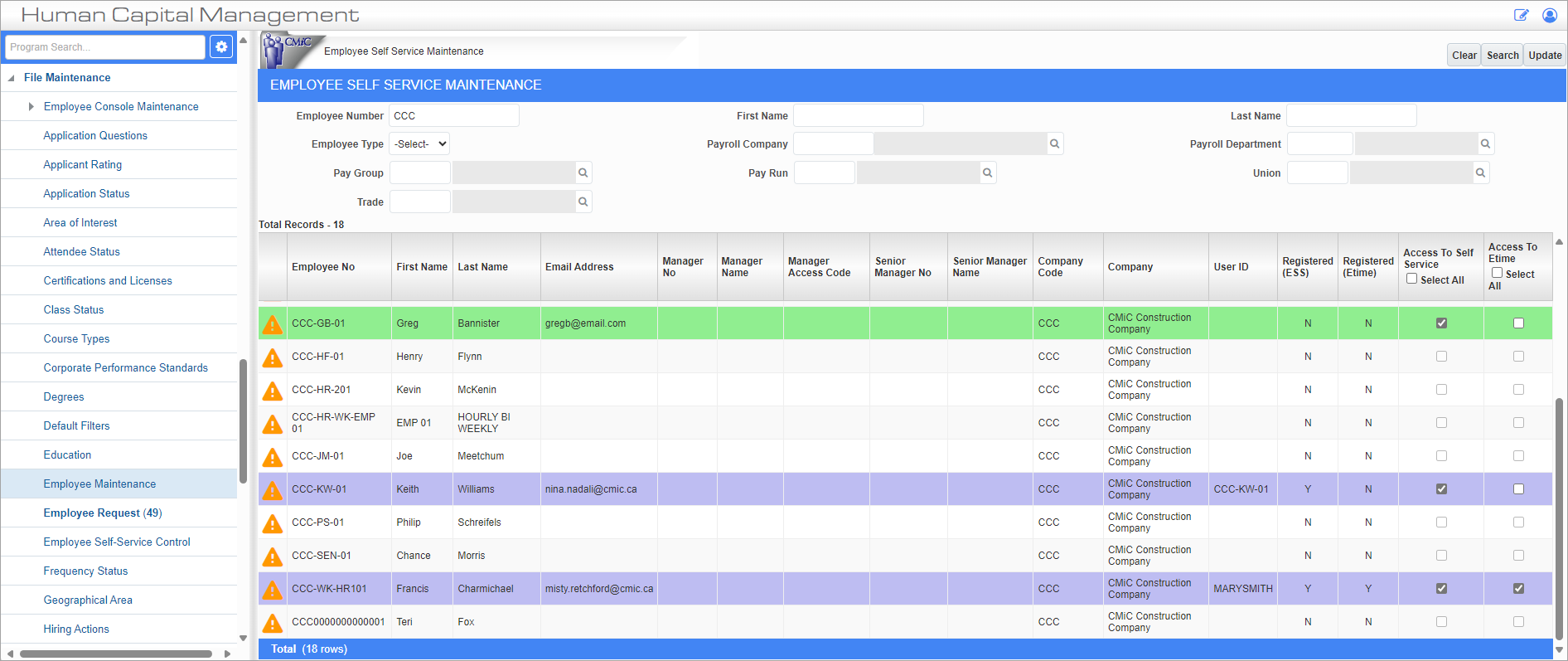Image resolution: width=1568 pixels, height=661 pixels.
Task: Click the Employee Number input field
Action: click(454, 116)
